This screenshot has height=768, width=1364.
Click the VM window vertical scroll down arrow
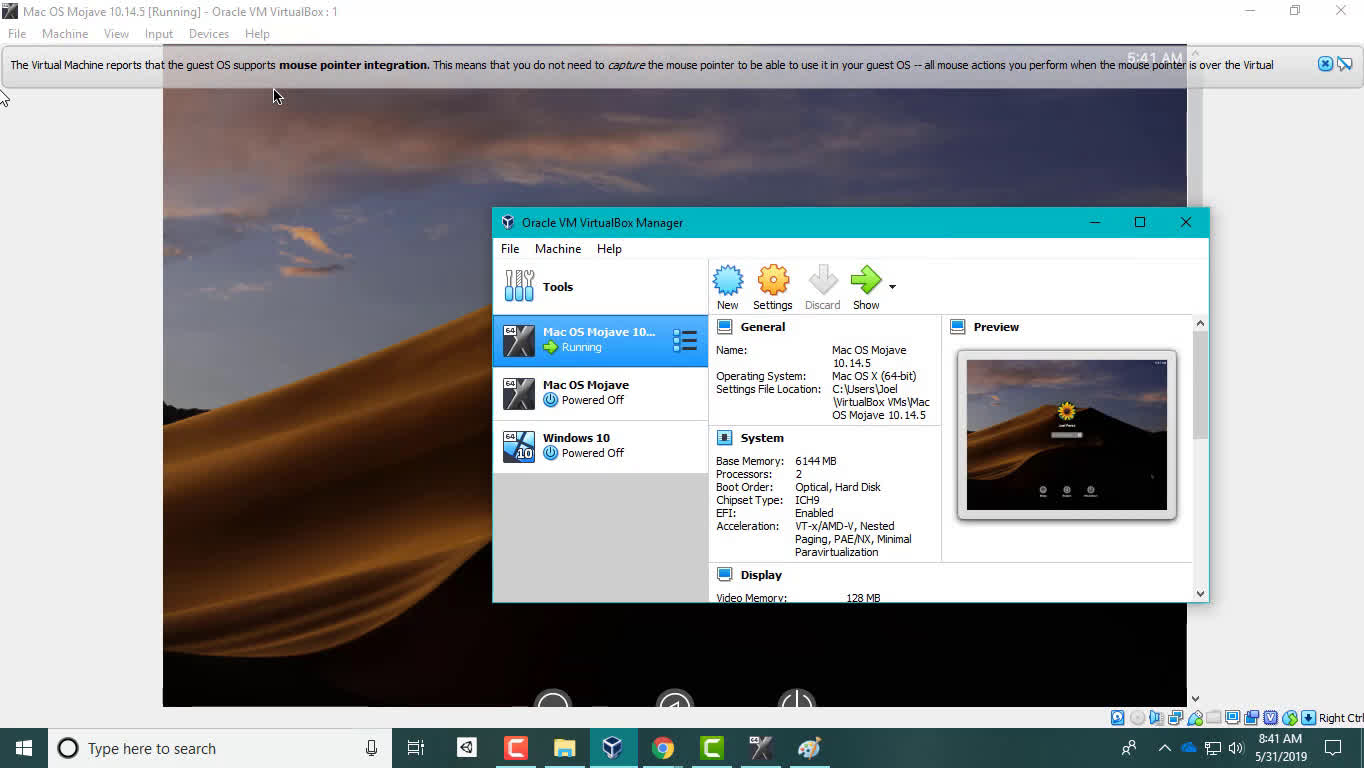coord(1194,699)
